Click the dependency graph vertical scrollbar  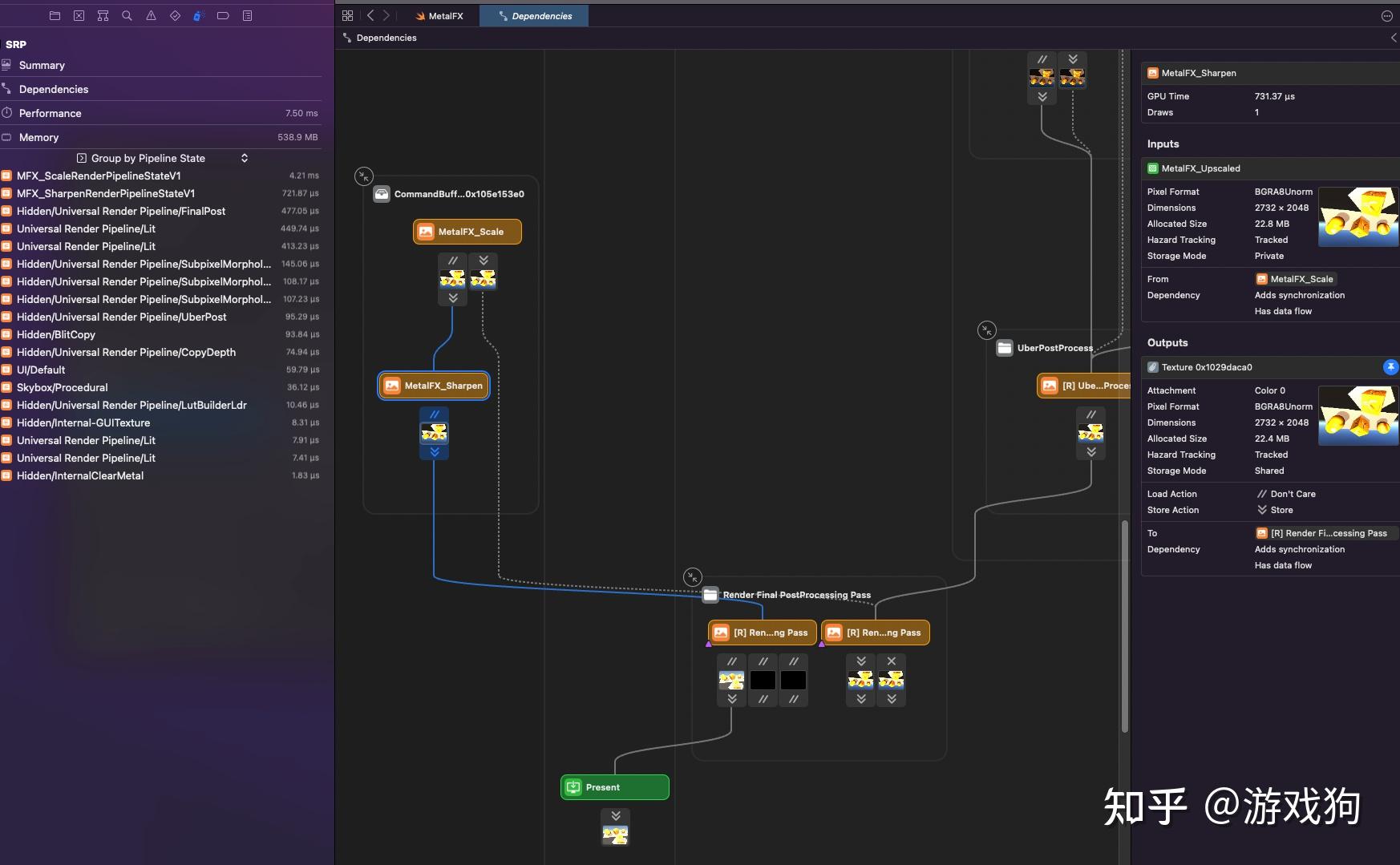click(1124, 625)
